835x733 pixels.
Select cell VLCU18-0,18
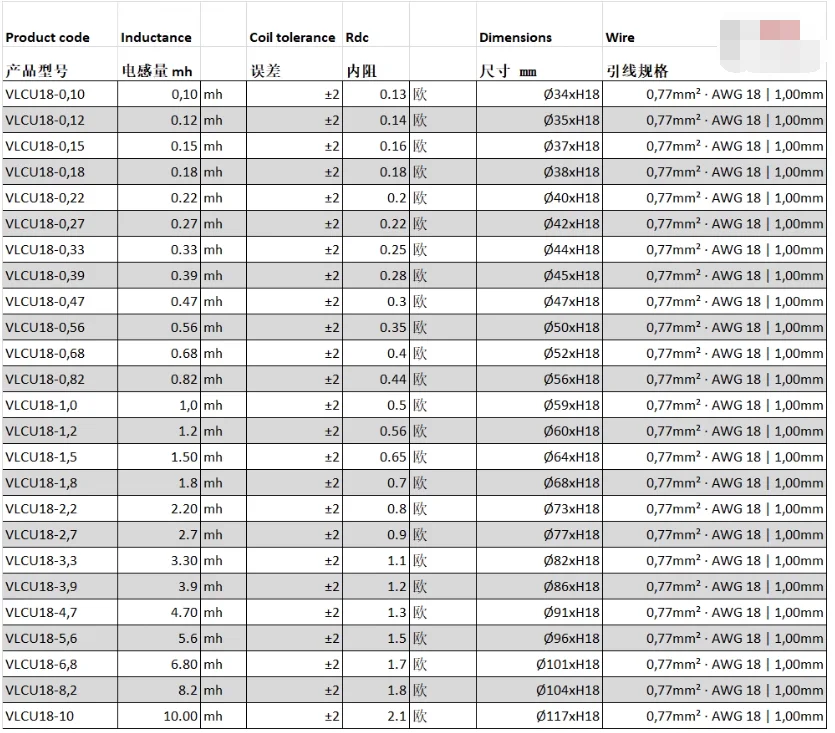point(60,172)
